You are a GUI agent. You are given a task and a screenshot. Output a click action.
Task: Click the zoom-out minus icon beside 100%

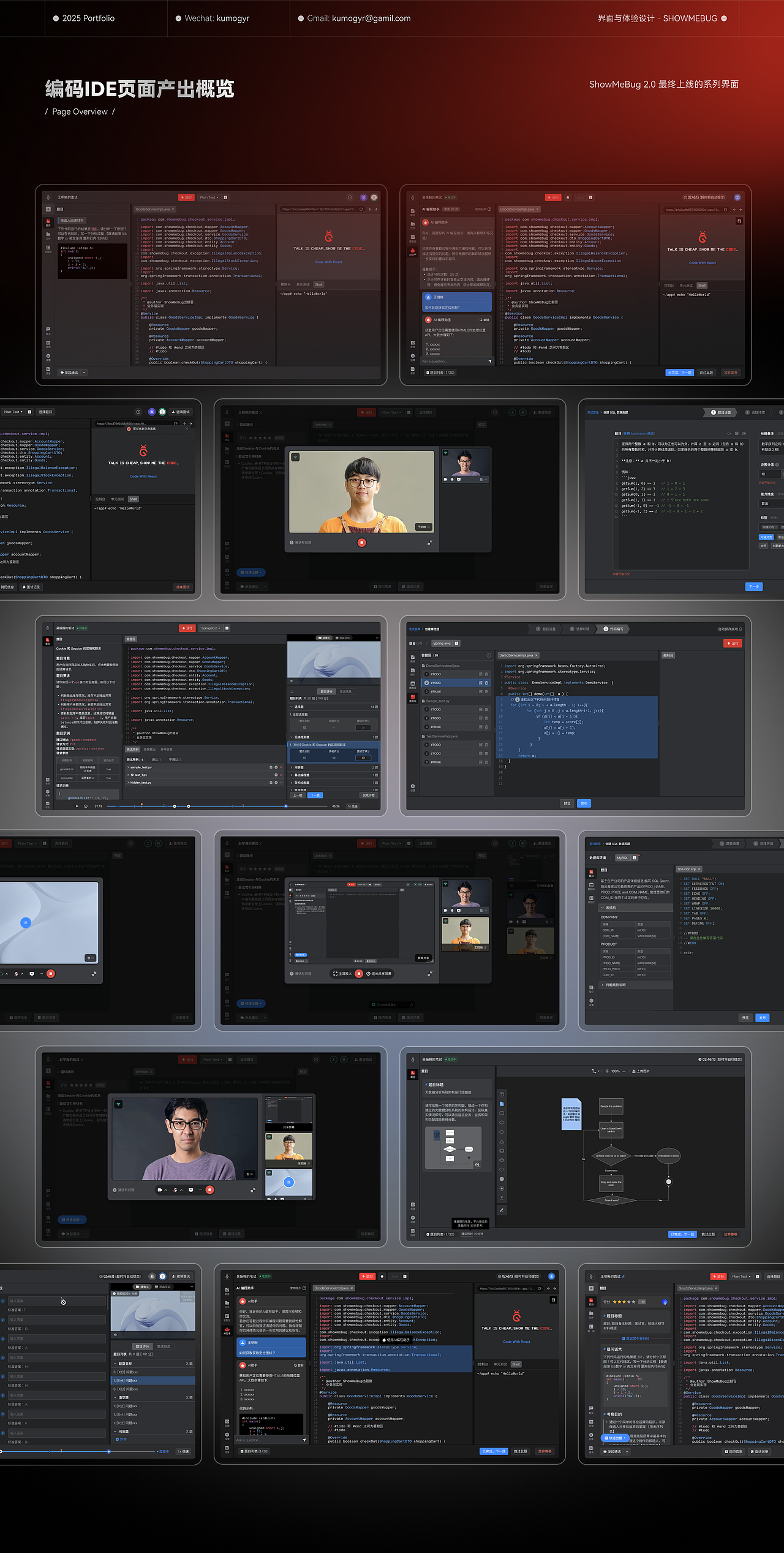(x=624, y=1071)
